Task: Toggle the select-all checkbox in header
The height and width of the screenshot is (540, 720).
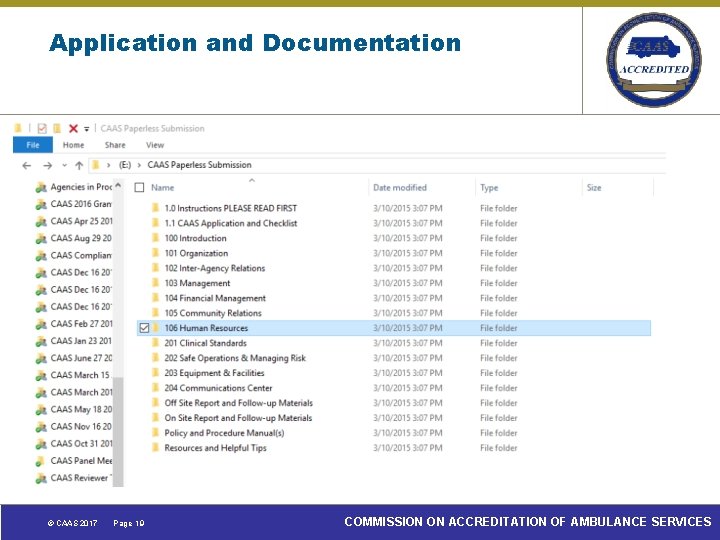Action: click(x=140, y=187)
